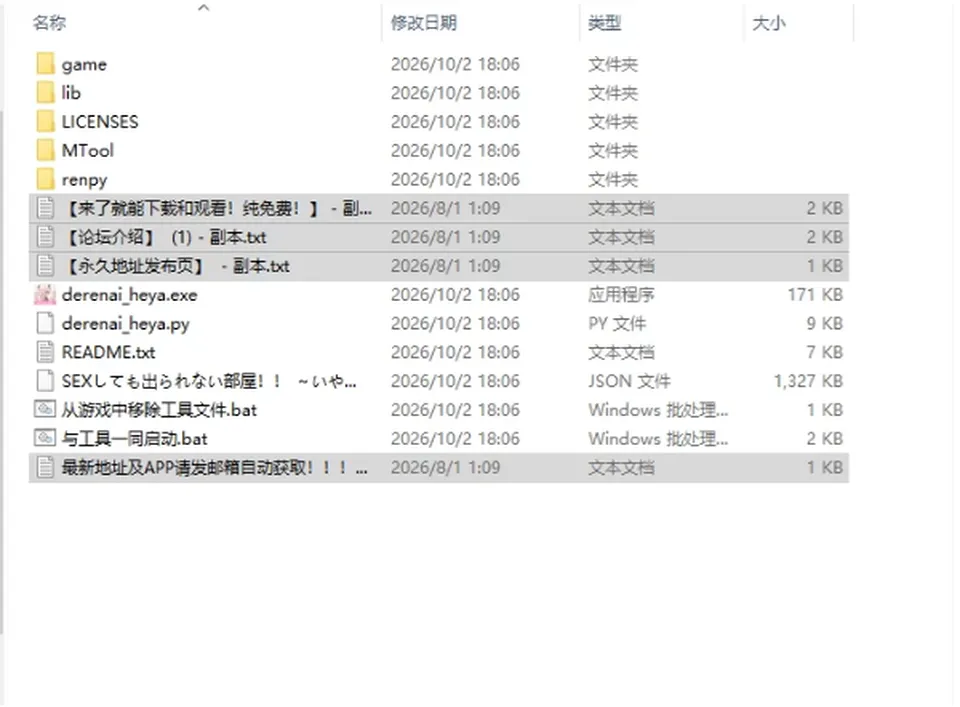
Task: Select the lib folder name
Action: pyautogui.click(x=71, y=92)
